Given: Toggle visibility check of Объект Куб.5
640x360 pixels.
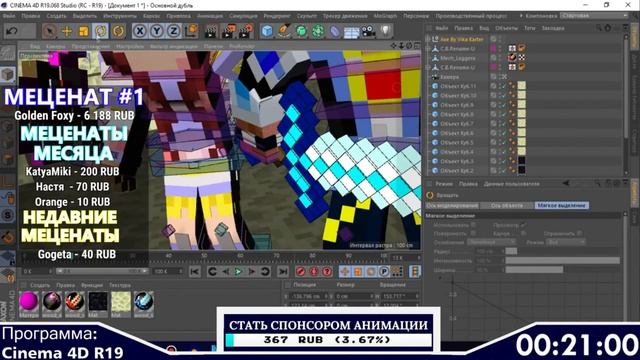Looking at the screenshot, I should coord(503,142).
